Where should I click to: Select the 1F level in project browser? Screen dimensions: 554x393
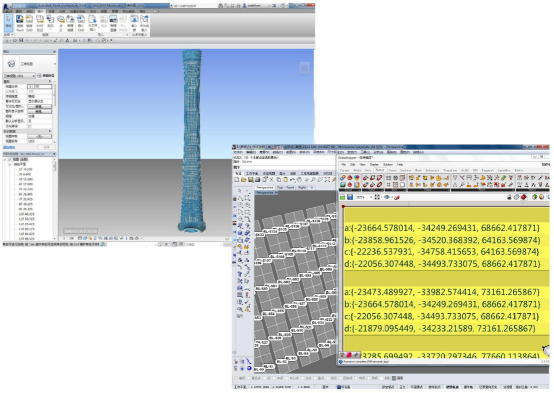pyautogui.click(x=25, y=169)
